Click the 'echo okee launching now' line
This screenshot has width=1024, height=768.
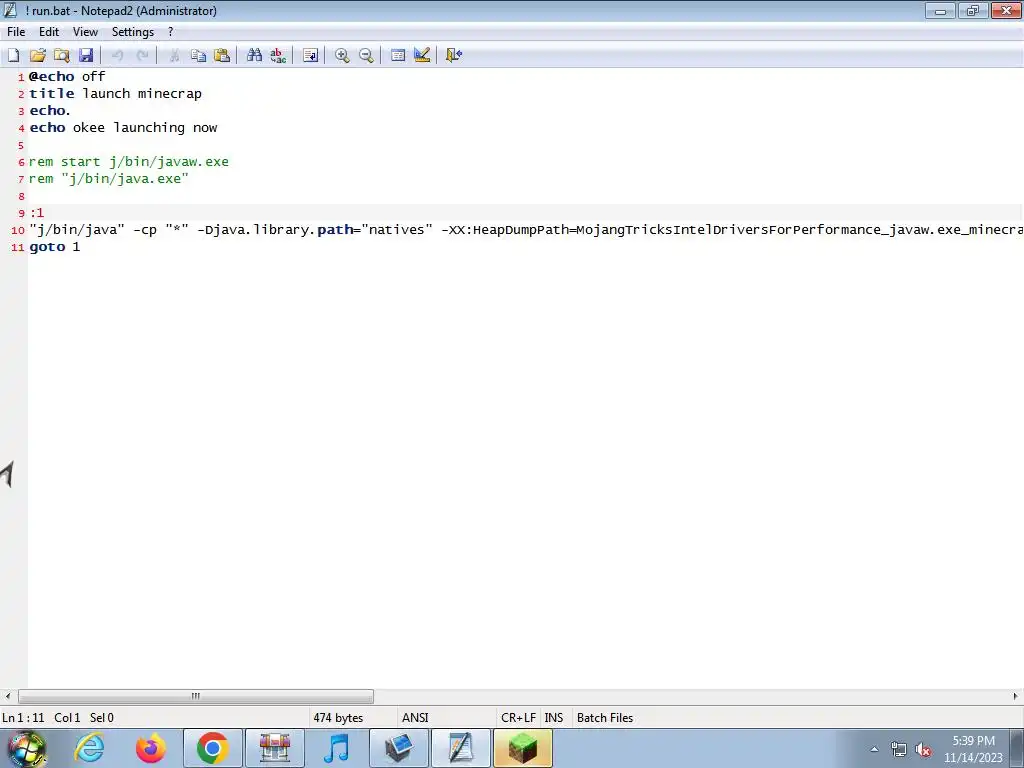coord(123,127)
